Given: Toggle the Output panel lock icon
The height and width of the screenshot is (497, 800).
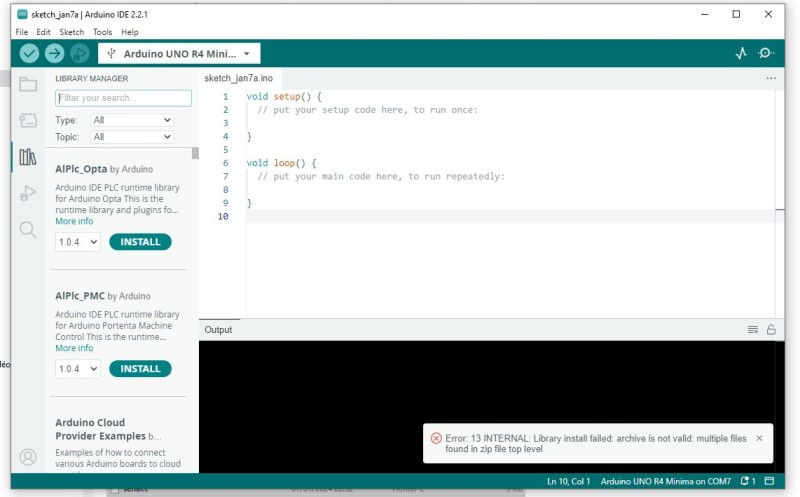Looking at the screenshot, I should [x=771, y=330].
